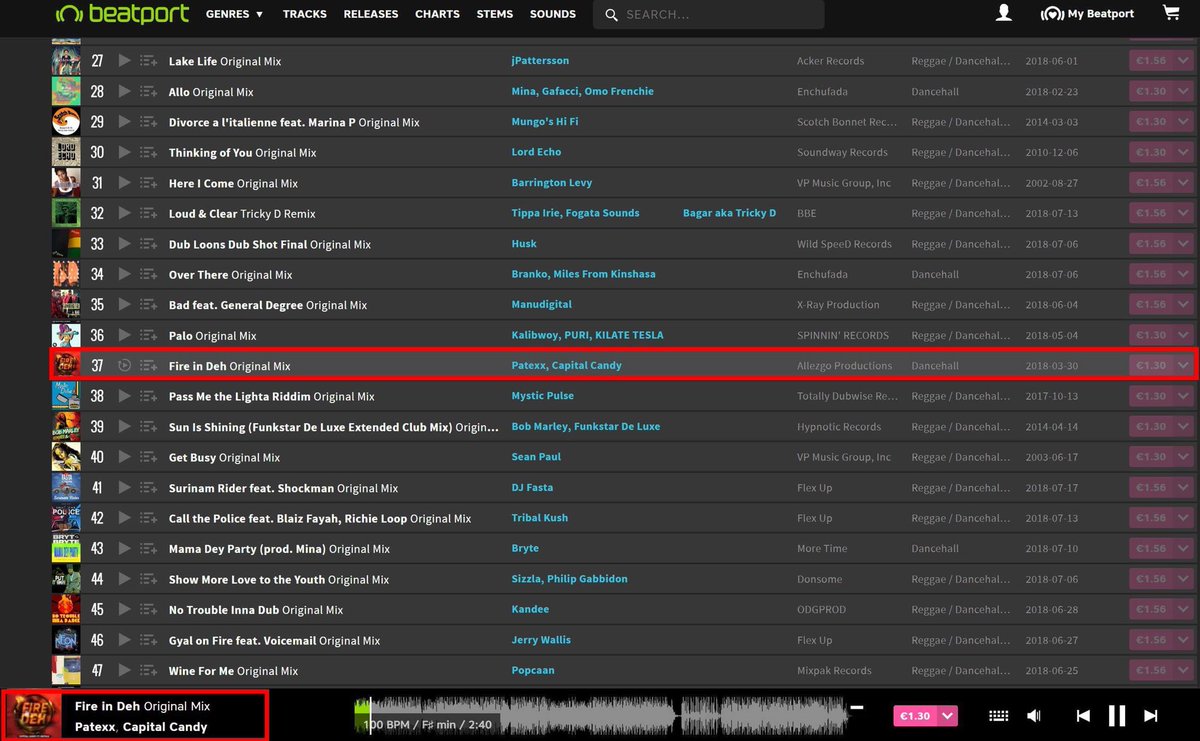
Task: Skip to the next track in the player
Action: pos(1151,715)
